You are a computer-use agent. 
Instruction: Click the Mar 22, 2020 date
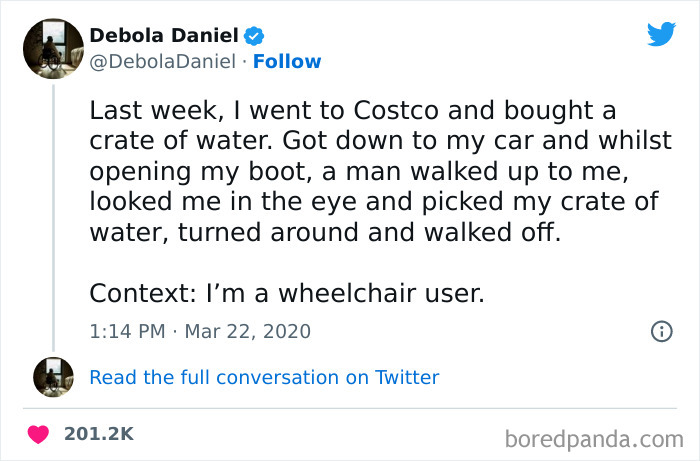tap(252, 331)
